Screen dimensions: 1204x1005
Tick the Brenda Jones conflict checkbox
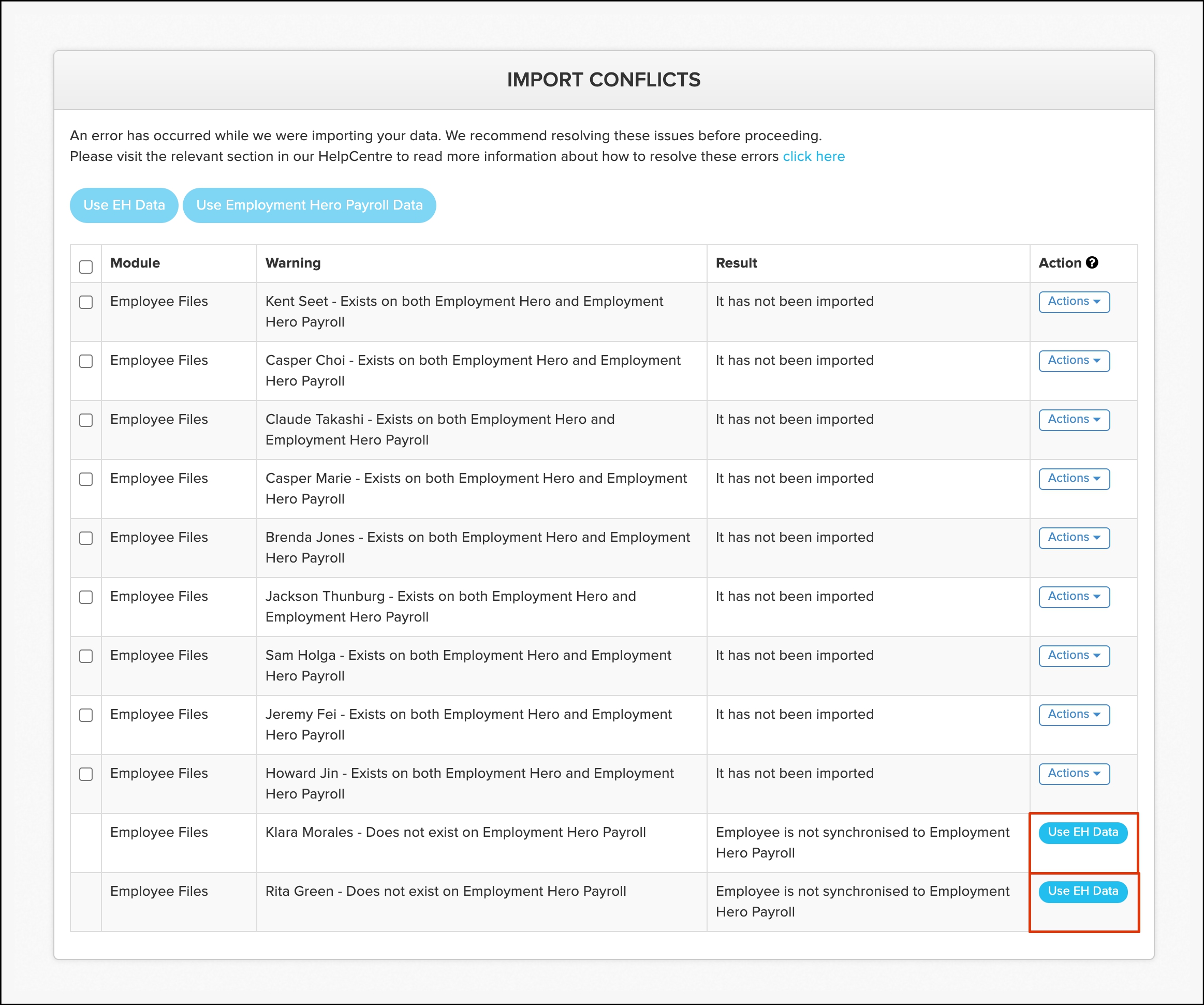[86, 538]
